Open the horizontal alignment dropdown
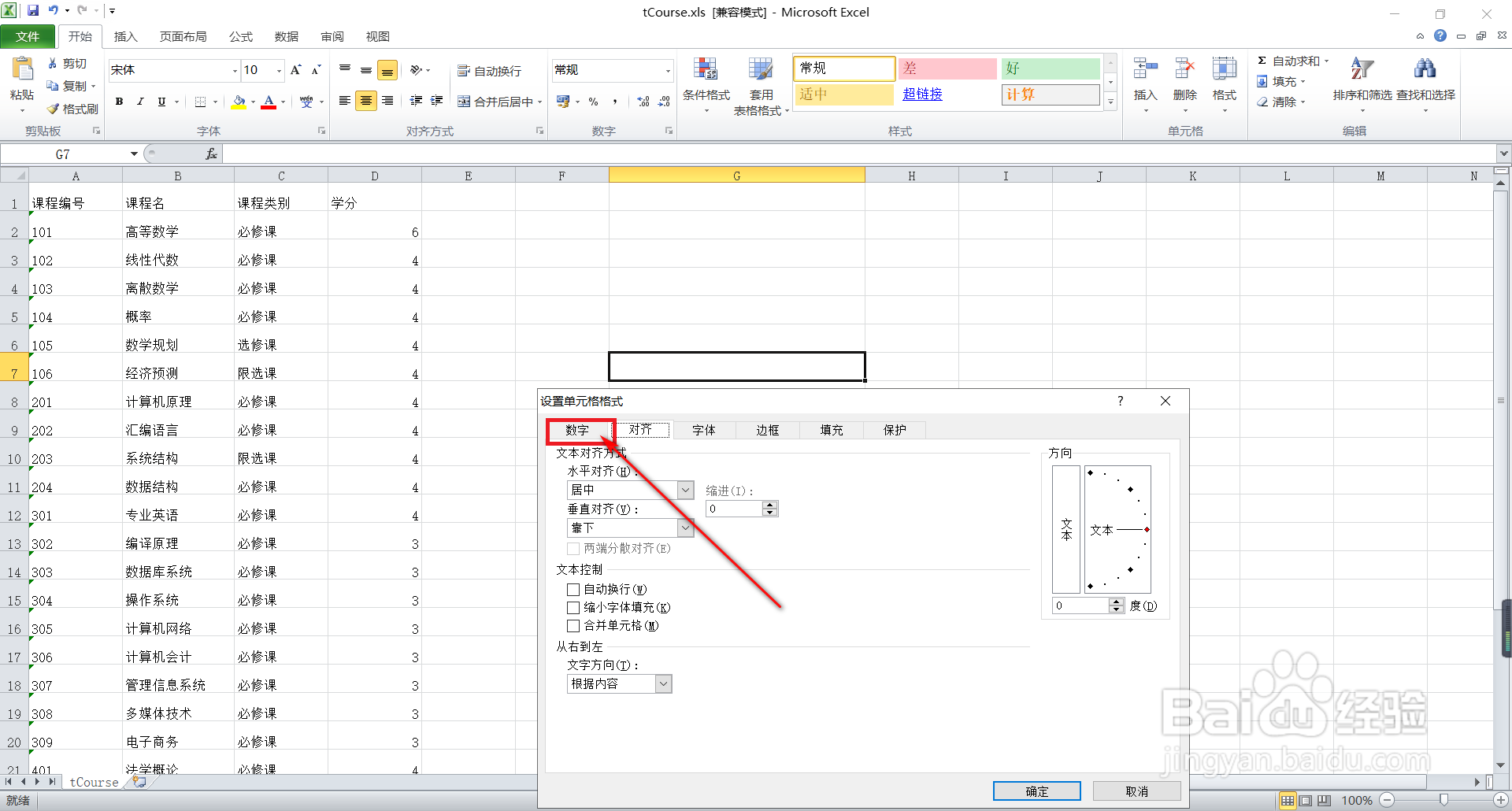The width and height of the screenshot is (1512, 811). (x=684, y=489)
